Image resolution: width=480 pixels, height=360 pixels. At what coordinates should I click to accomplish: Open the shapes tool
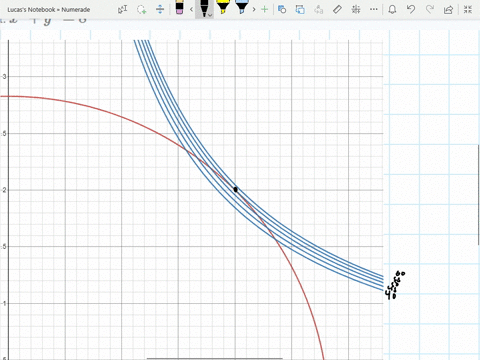click(x=282, y=9)
